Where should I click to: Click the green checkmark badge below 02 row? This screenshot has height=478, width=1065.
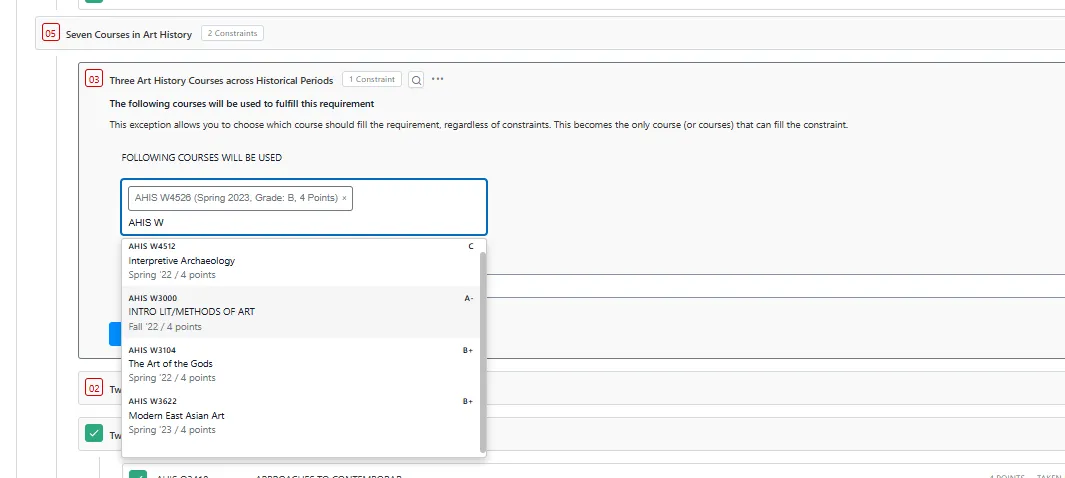pos(94,434)
